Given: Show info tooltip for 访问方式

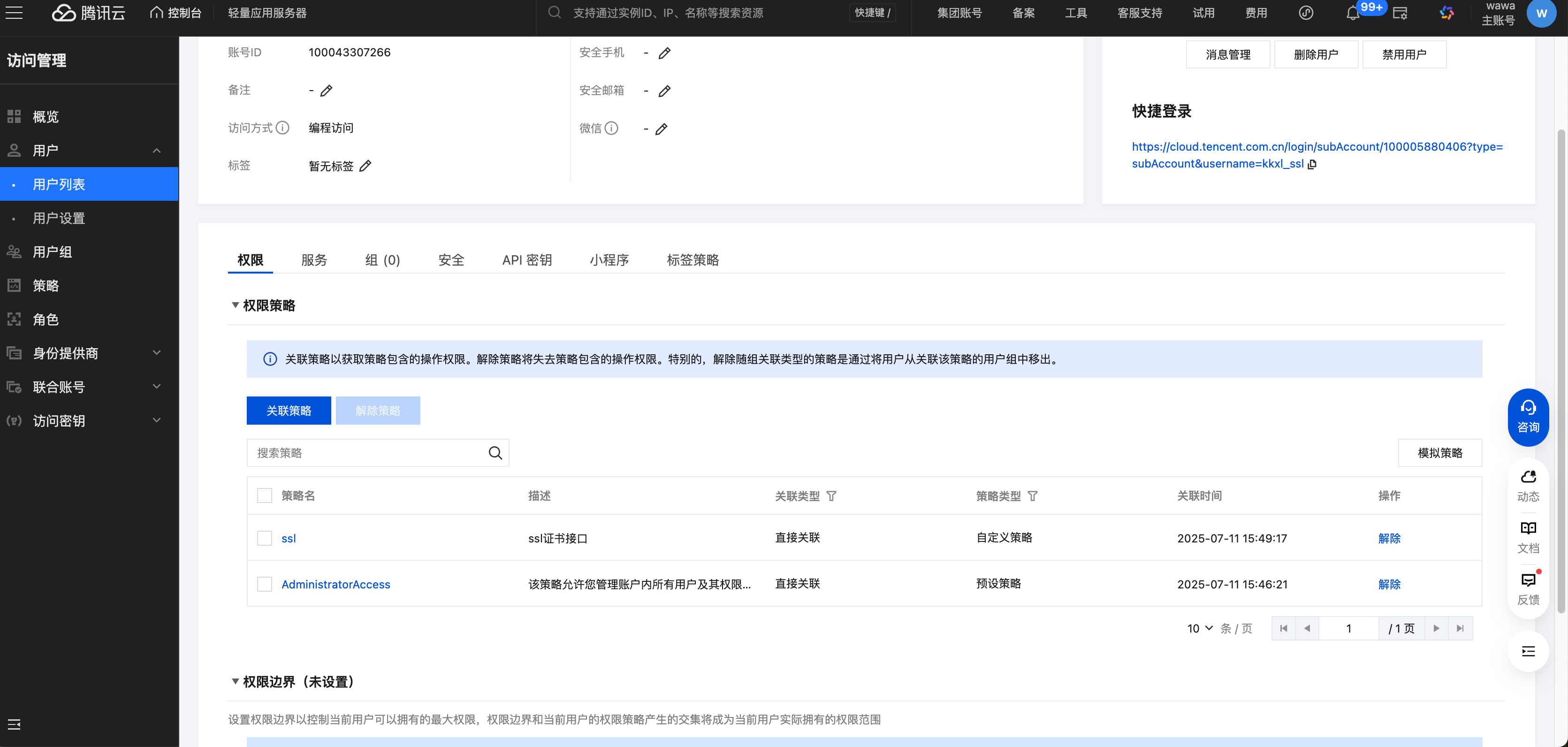Looking at the screenshot, I should point(282,128).
